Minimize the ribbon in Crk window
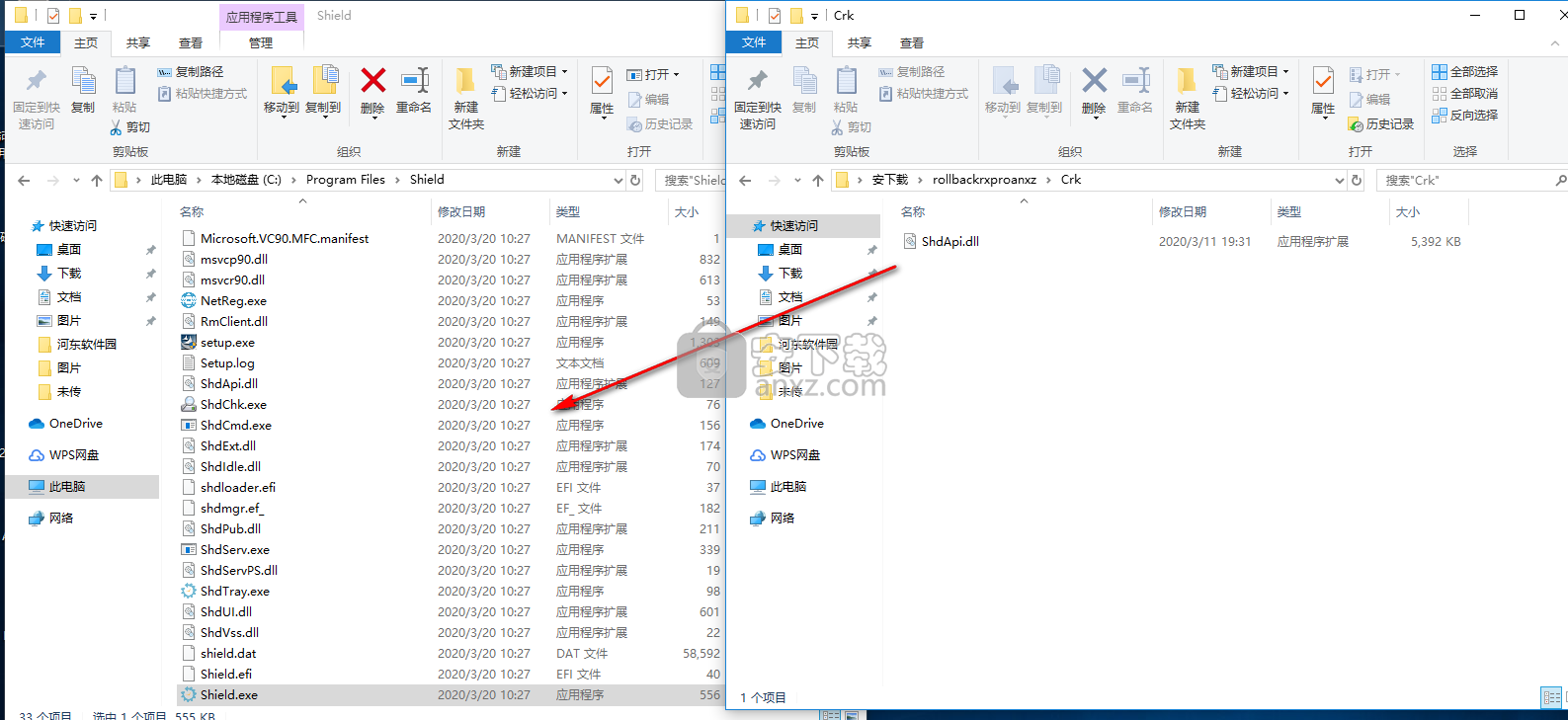 point(1556,43)
